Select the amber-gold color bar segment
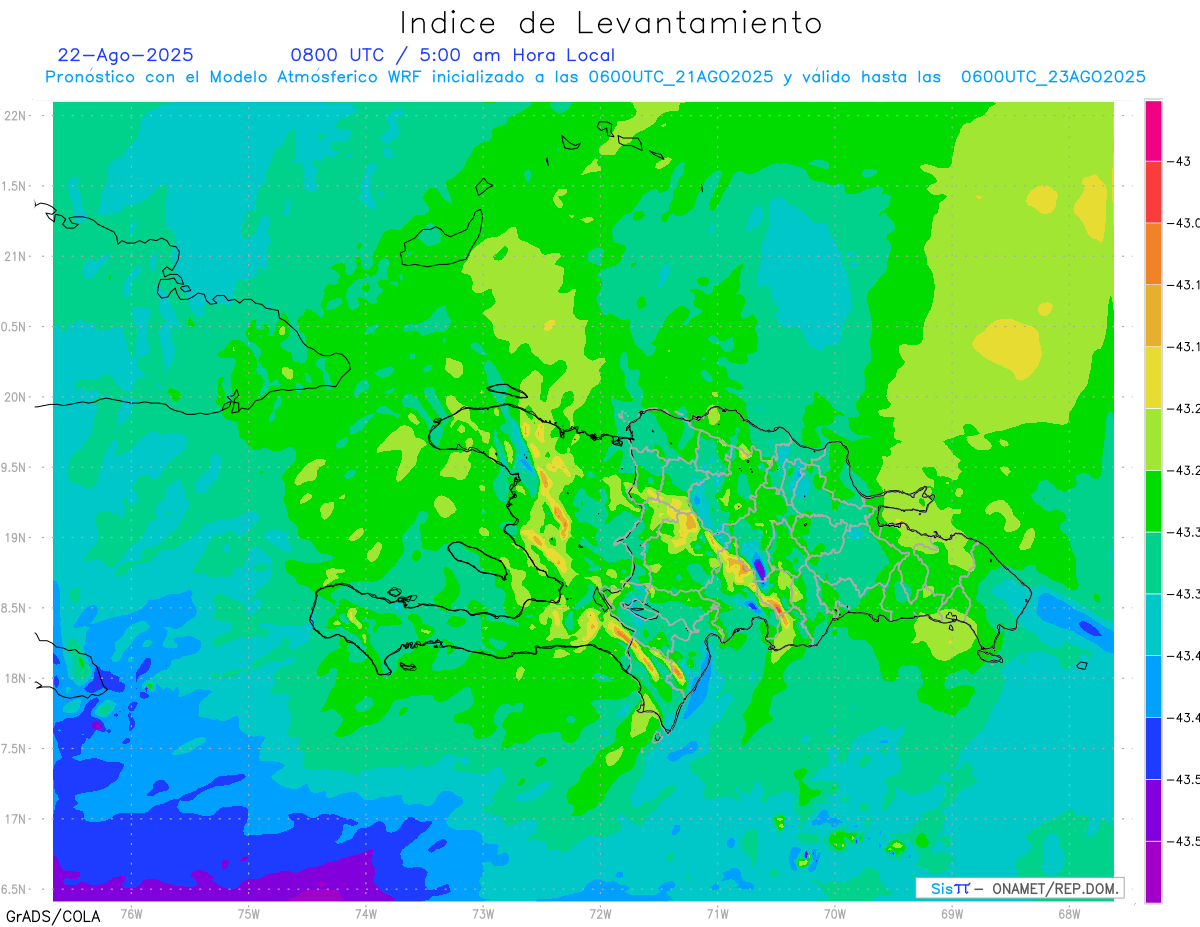The width and height of the screenshot is (1200, 927). [x=1153, y=316]
